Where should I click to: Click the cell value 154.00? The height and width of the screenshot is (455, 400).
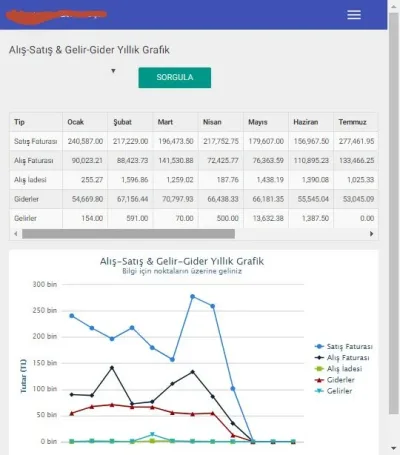(92, 218)
